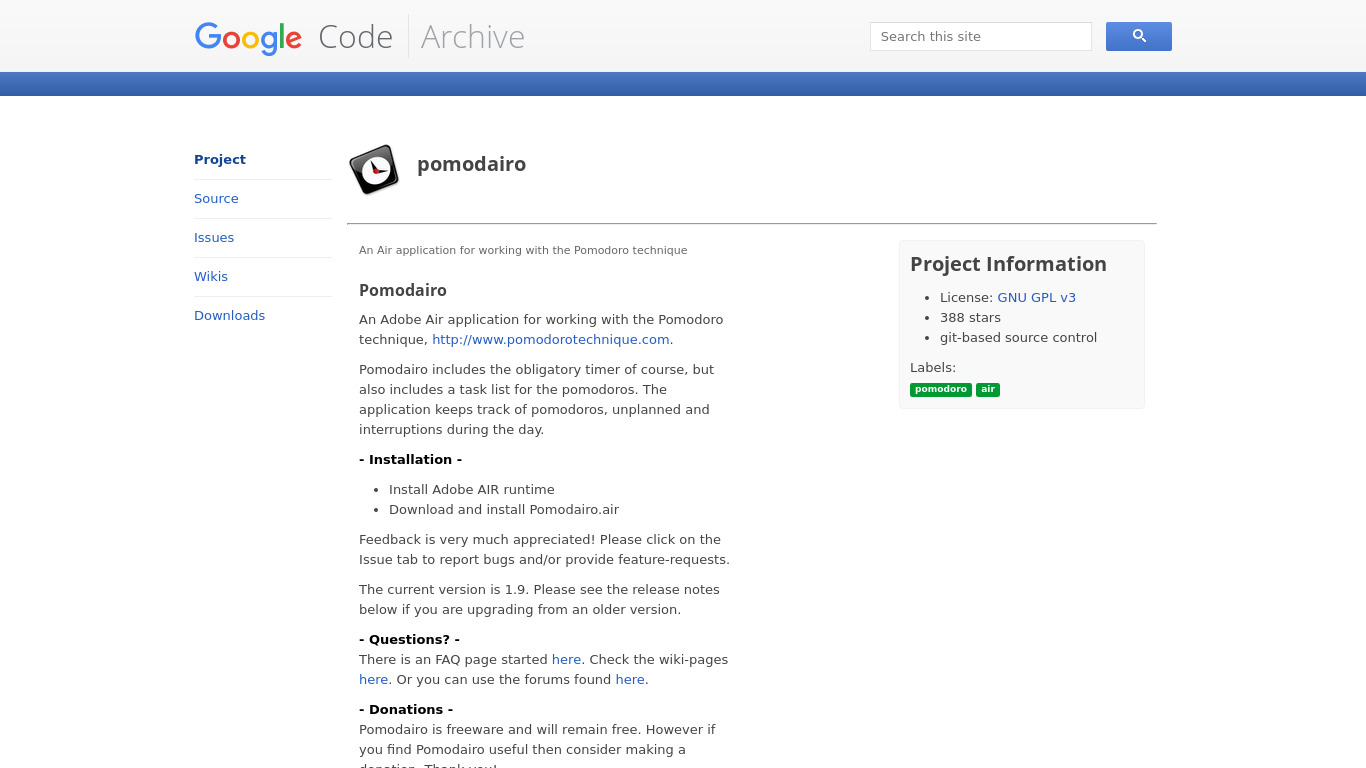Open the forums 'here' link

tap(630, 680)
